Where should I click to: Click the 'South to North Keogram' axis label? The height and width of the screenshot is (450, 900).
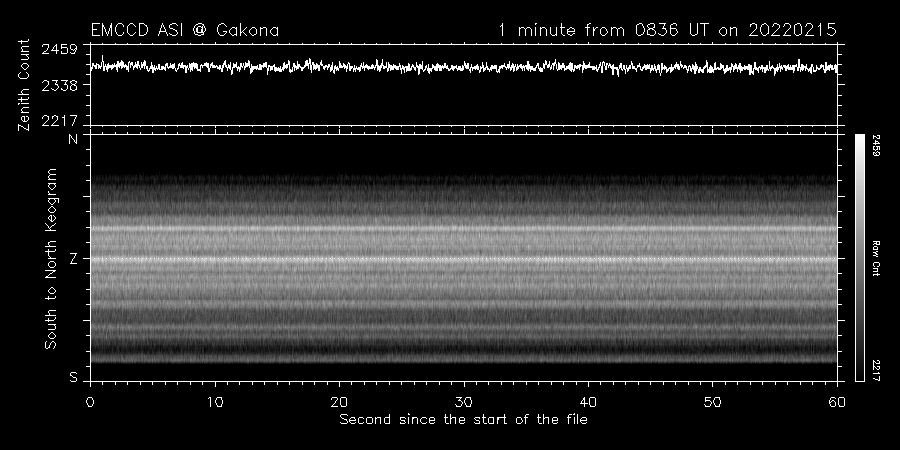[x=51, y=258]
